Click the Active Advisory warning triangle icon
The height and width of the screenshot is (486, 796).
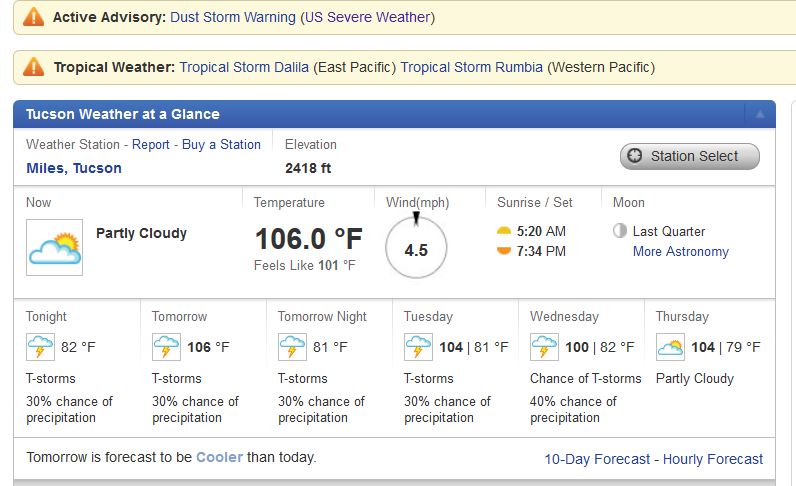[34, 17]
